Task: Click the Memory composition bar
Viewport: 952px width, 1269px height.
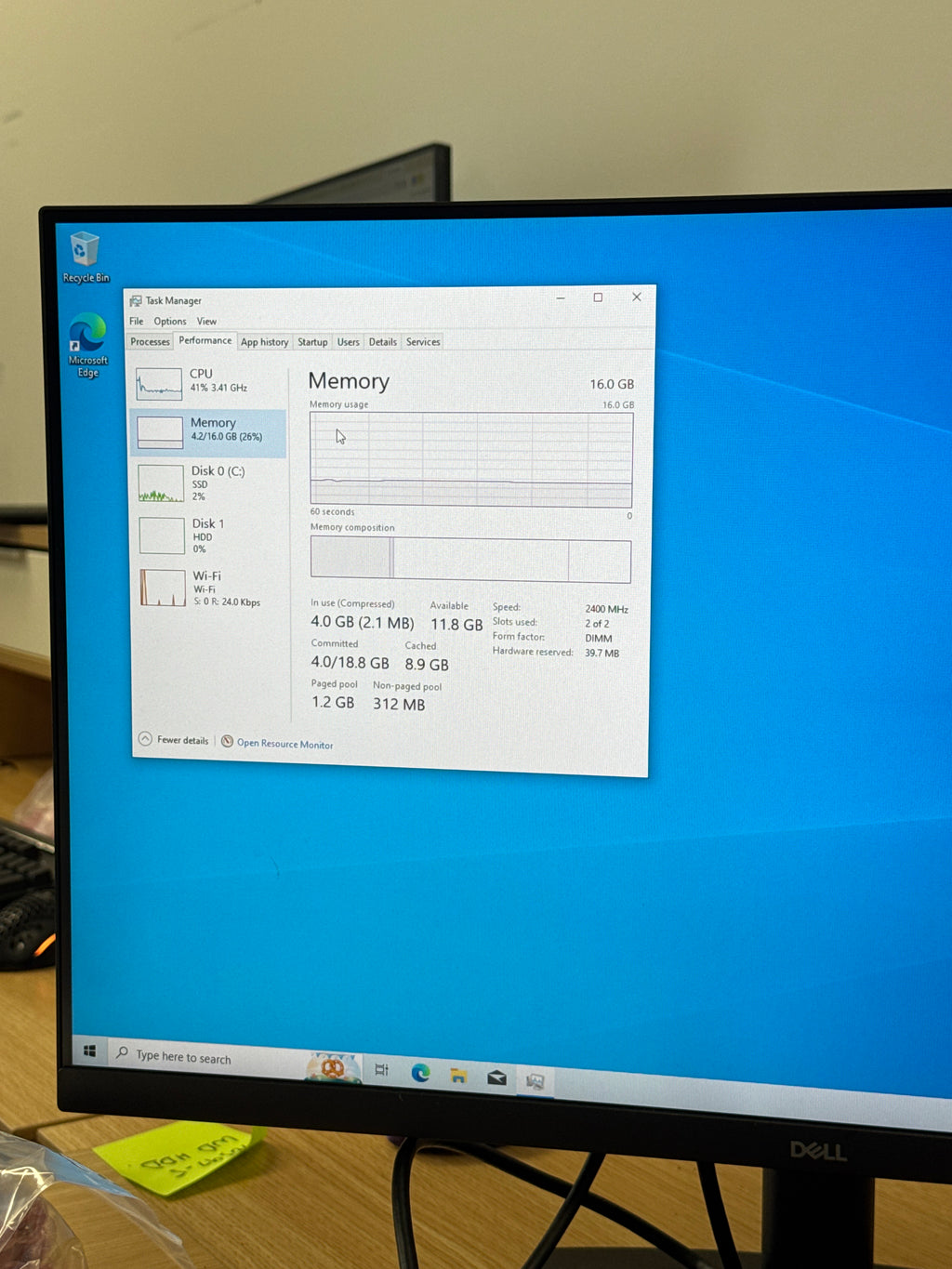Action: point(470,561)
